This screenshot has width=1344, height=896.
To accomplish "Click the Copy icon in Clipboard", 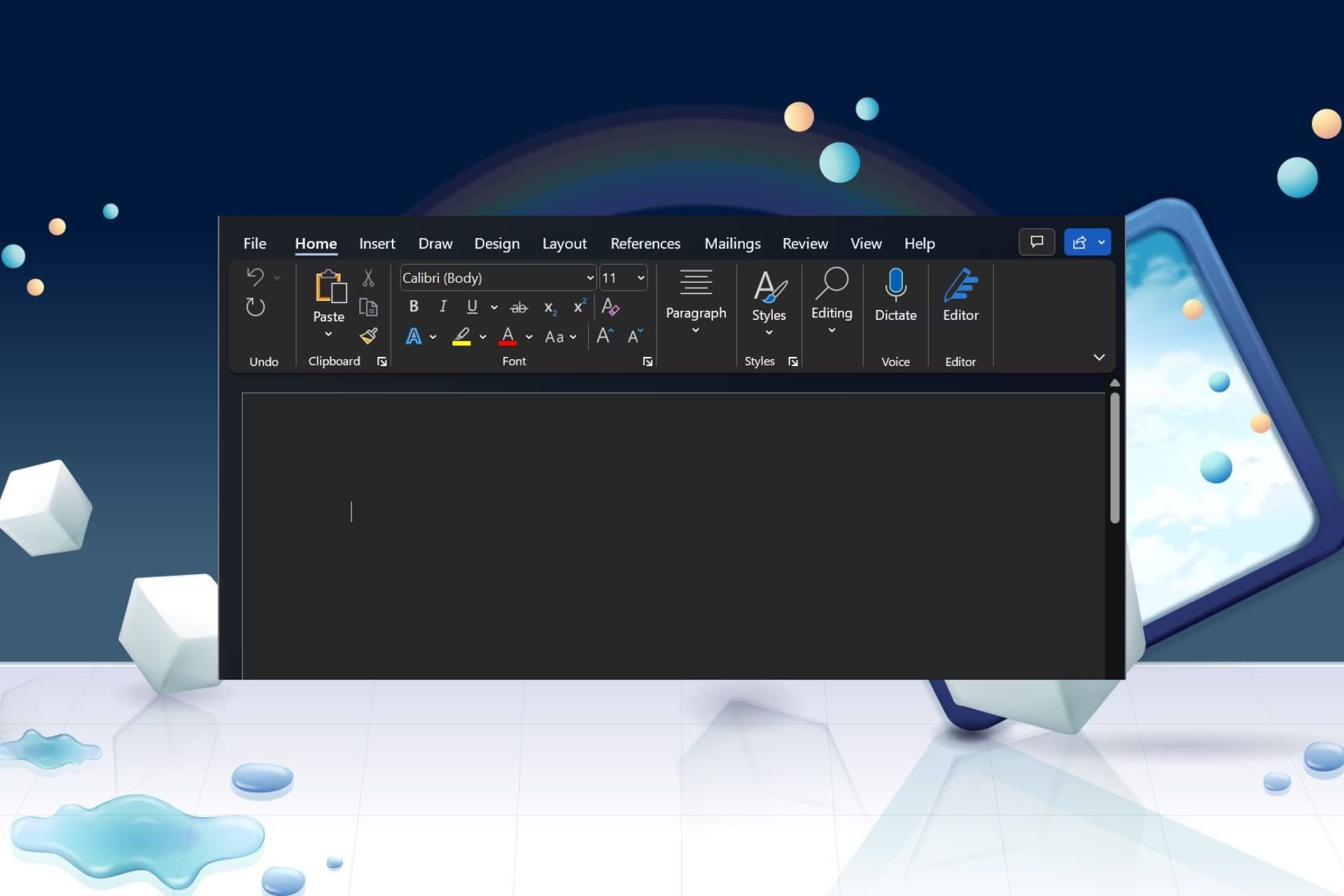I will click(x=368, y=307).
